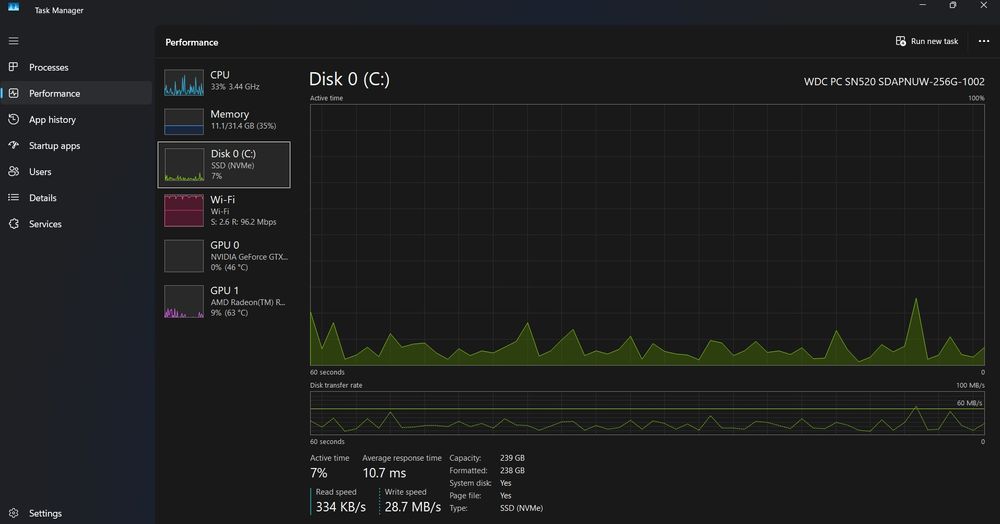Open the three-dot more options menu

[x=984, y=41]
